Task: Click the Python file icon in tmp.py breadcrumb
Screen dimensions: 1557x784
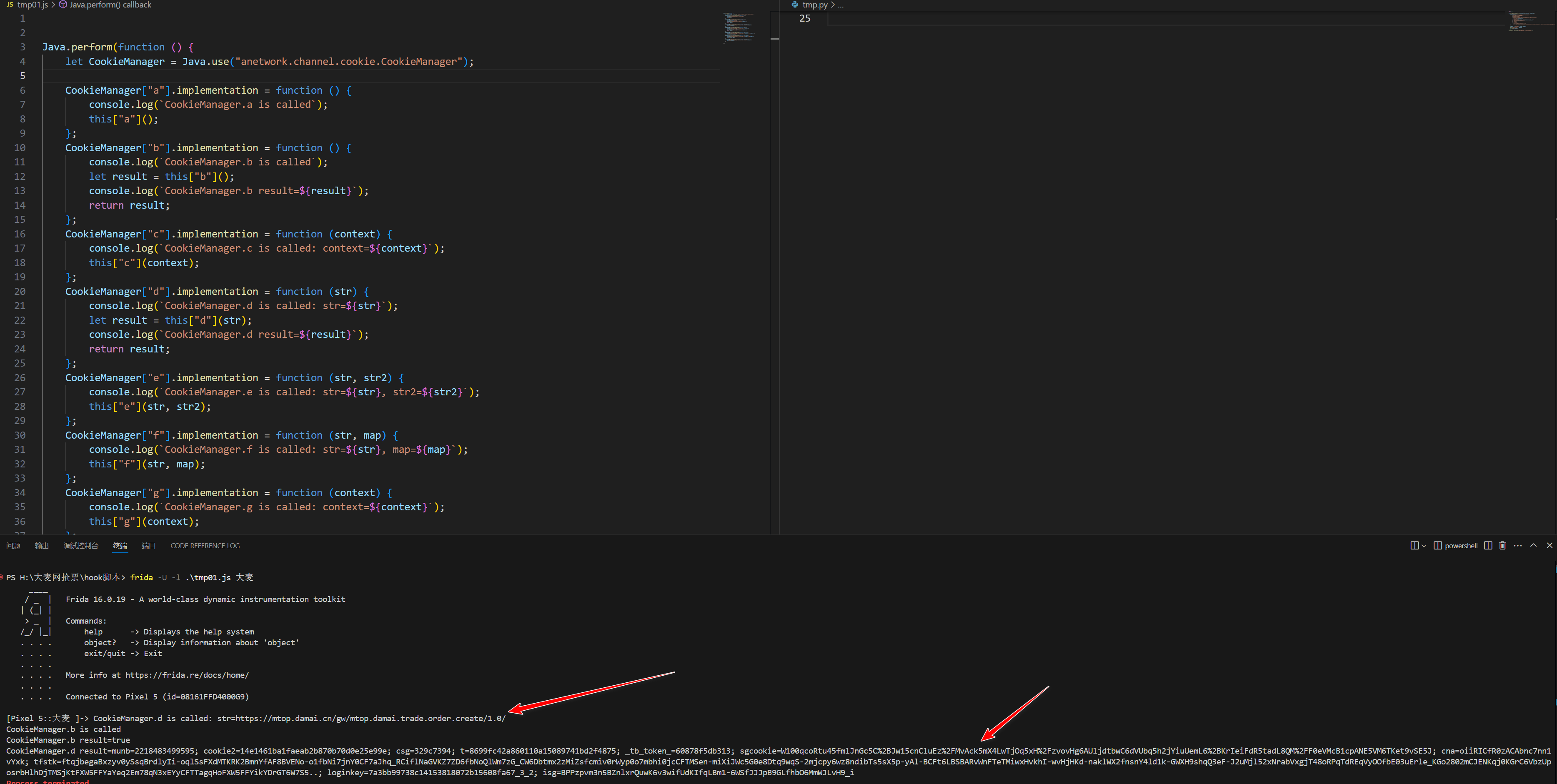Action: 795,5
